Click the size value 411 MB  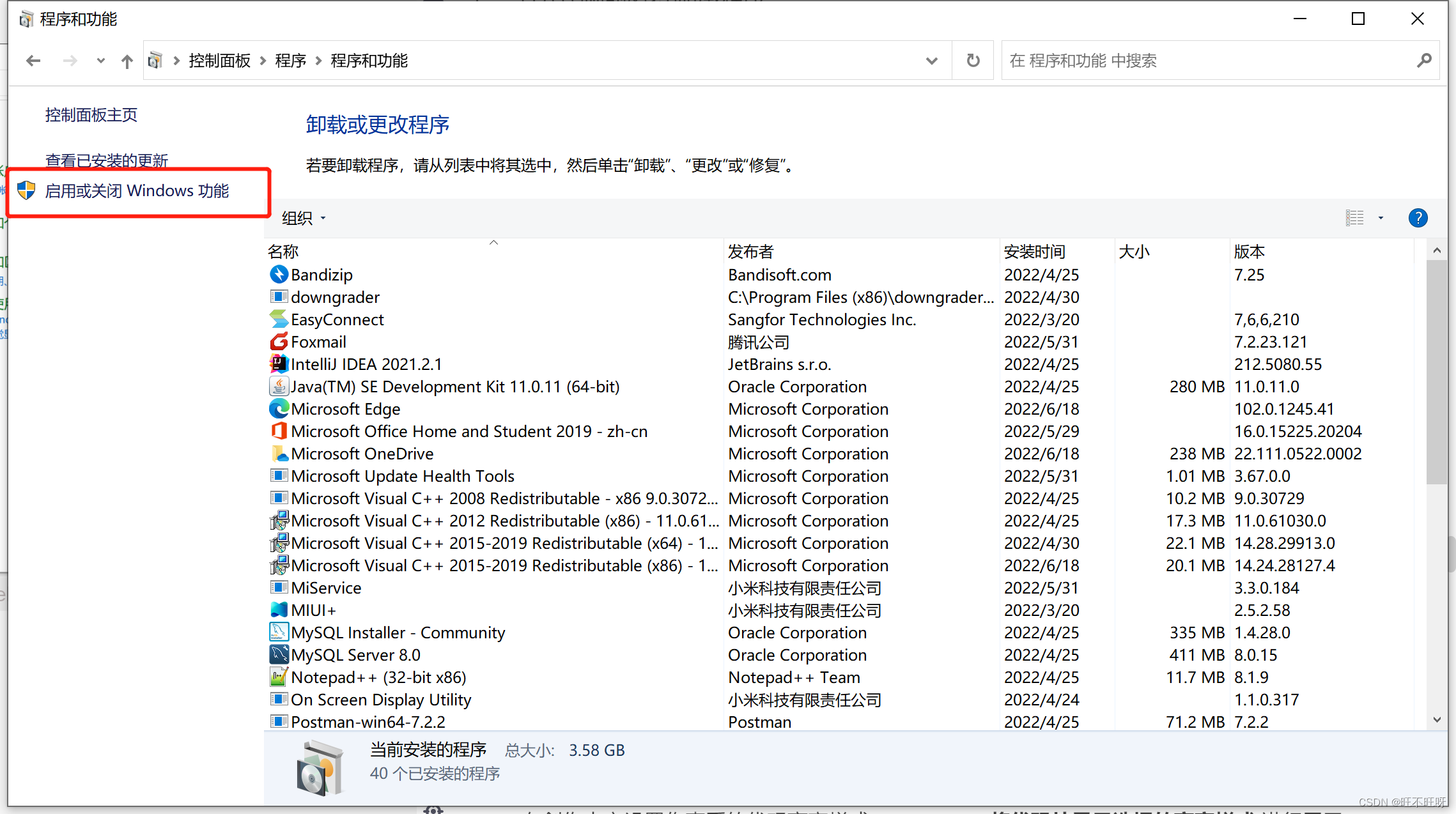[1197, 655]
